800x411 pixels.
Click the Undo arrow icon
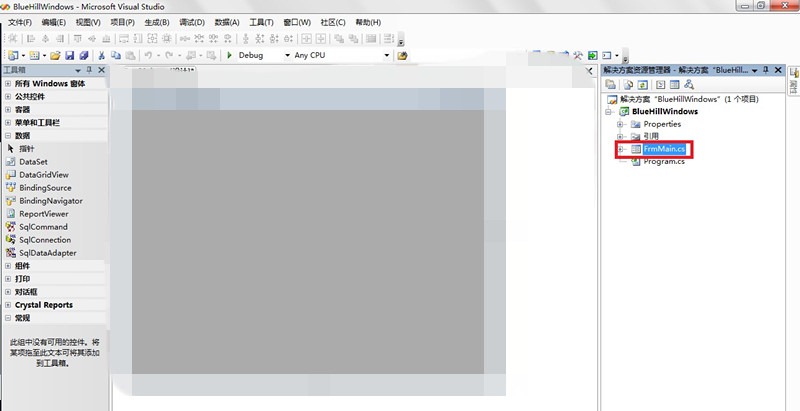(x=148, y=55)
